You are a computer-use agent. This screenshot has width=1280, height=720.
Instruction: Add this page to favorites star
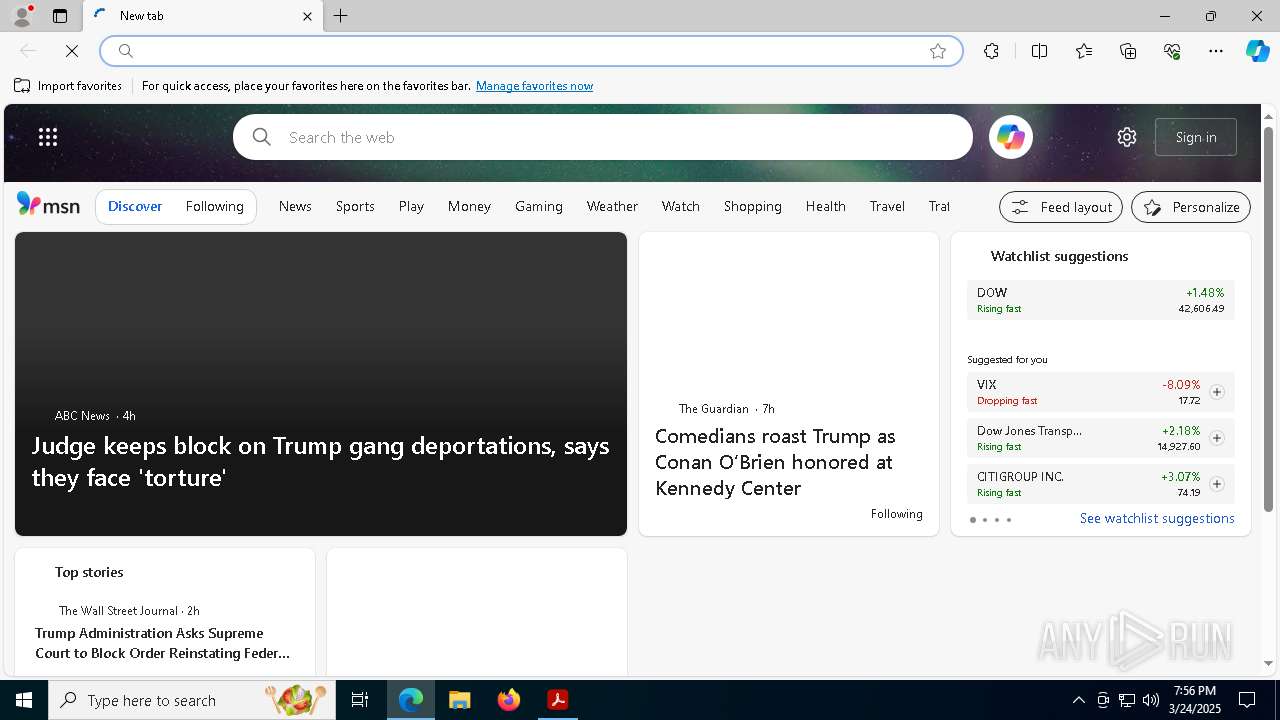pos(938,51)
